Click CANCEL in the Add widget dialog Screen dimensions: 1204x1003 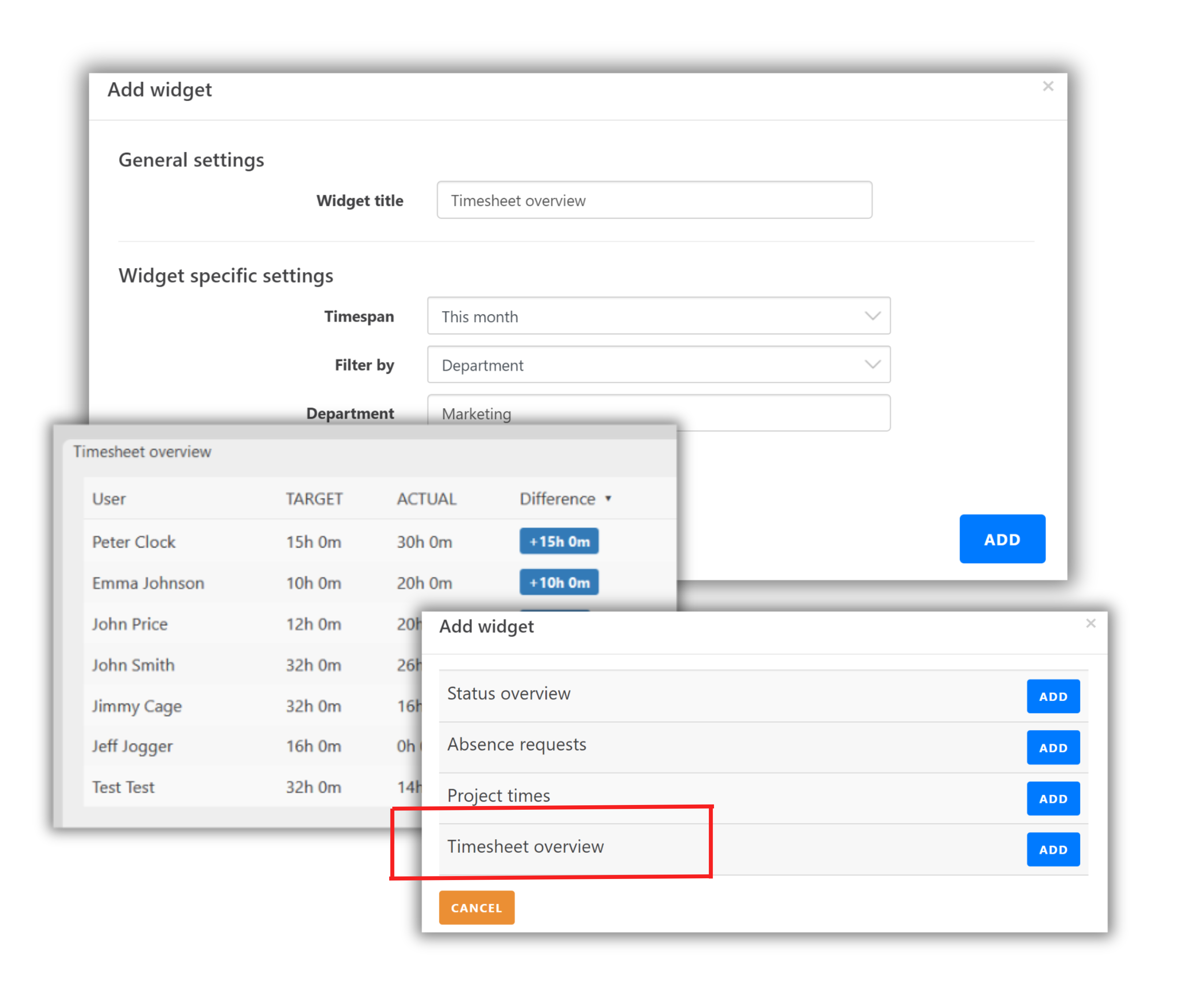click(476, 908)
